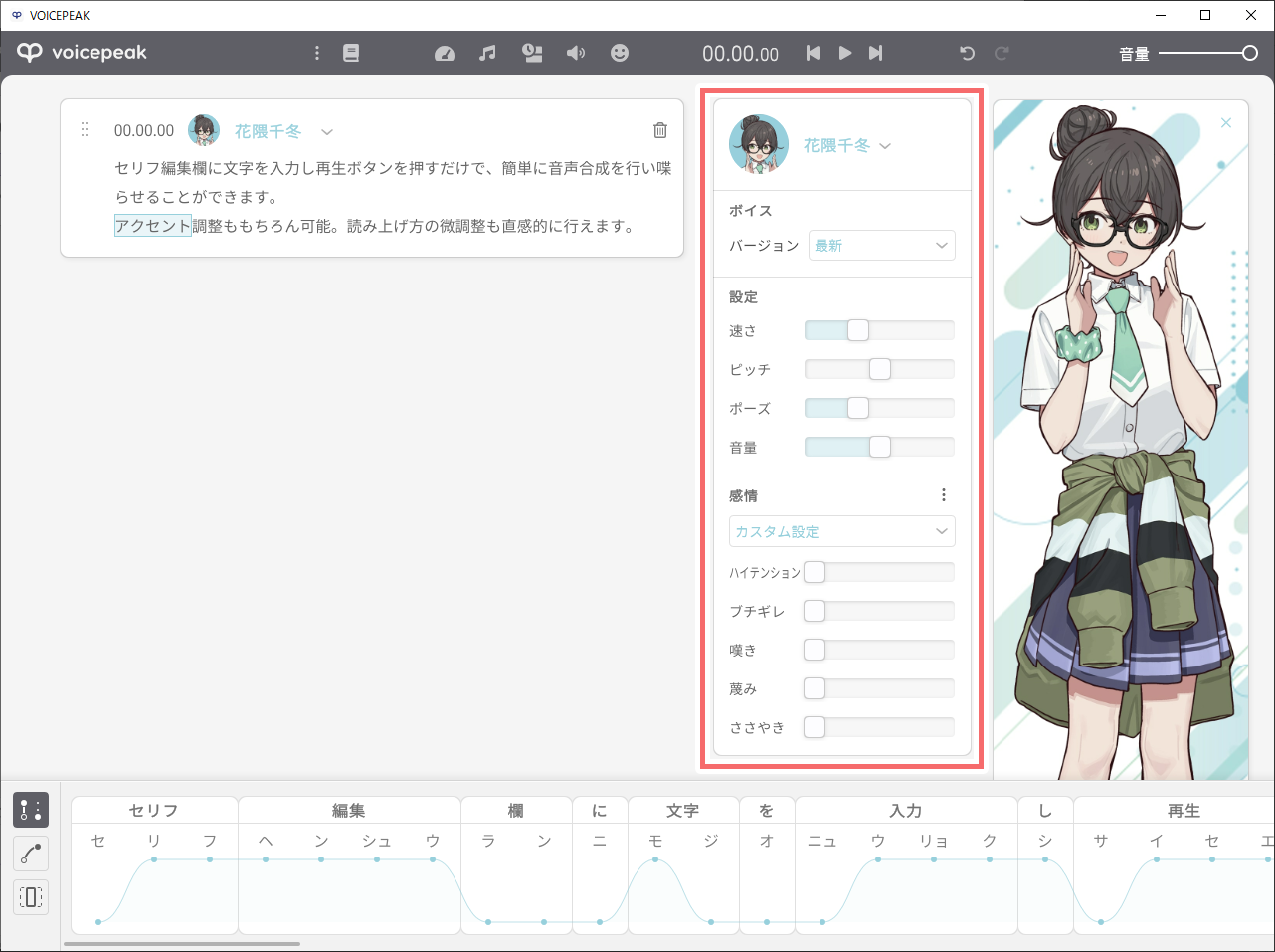Select the 編集 word segment
The image size is (1275, 952).
point(349,810)
